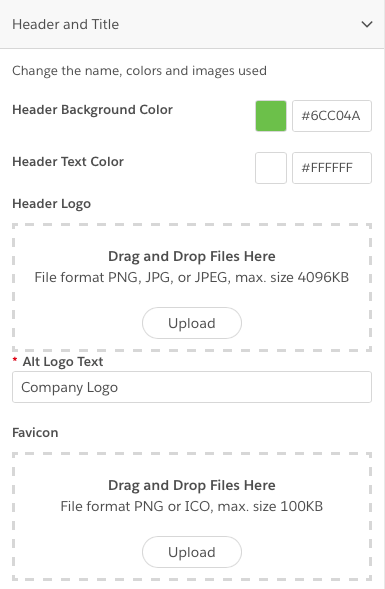
Task: Click the 'Change the name, colors' description
Action: pyautogui.click(x=139, y=71)
